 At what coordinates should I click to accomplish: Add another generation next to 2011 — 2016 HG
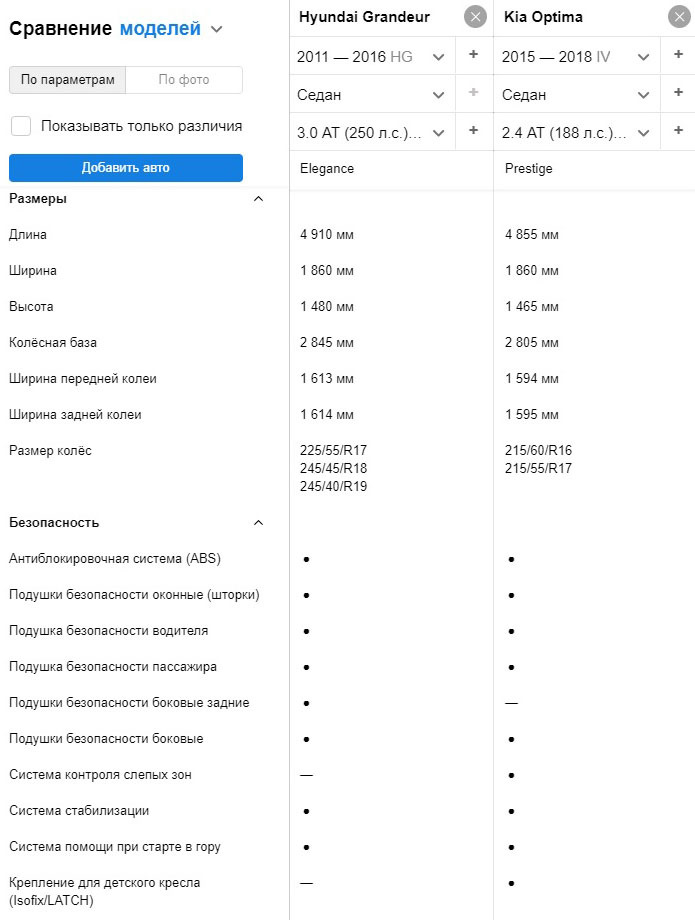click(474, 55)
